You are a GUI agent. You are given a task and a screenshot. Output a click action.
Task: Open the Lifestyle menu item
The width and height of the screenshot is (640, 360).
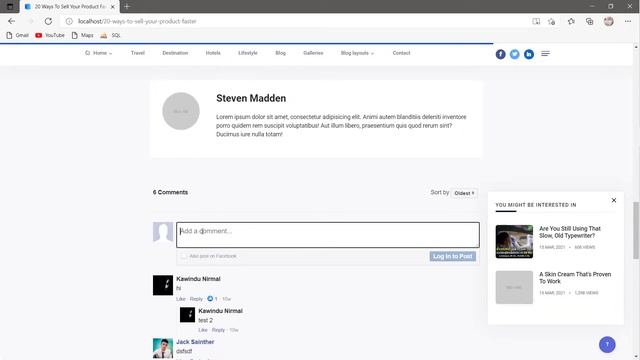pos(248,53)
